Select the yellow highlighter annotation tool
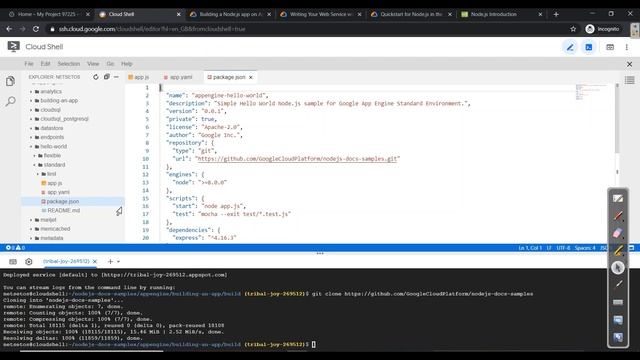Viewport: 640px width, 360px height. (618, 250)
